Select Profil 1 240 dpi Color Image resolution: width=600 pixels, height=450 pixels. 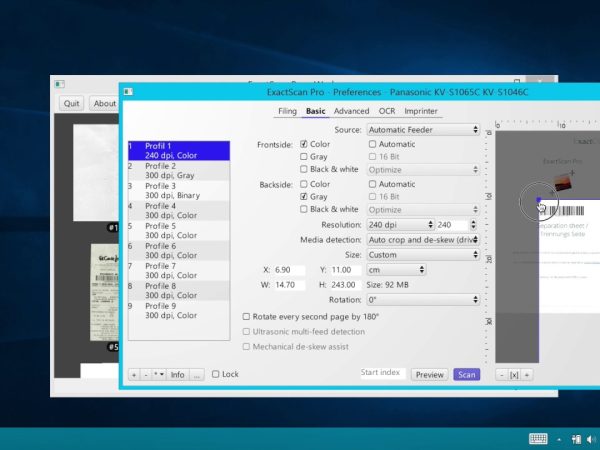179,151
